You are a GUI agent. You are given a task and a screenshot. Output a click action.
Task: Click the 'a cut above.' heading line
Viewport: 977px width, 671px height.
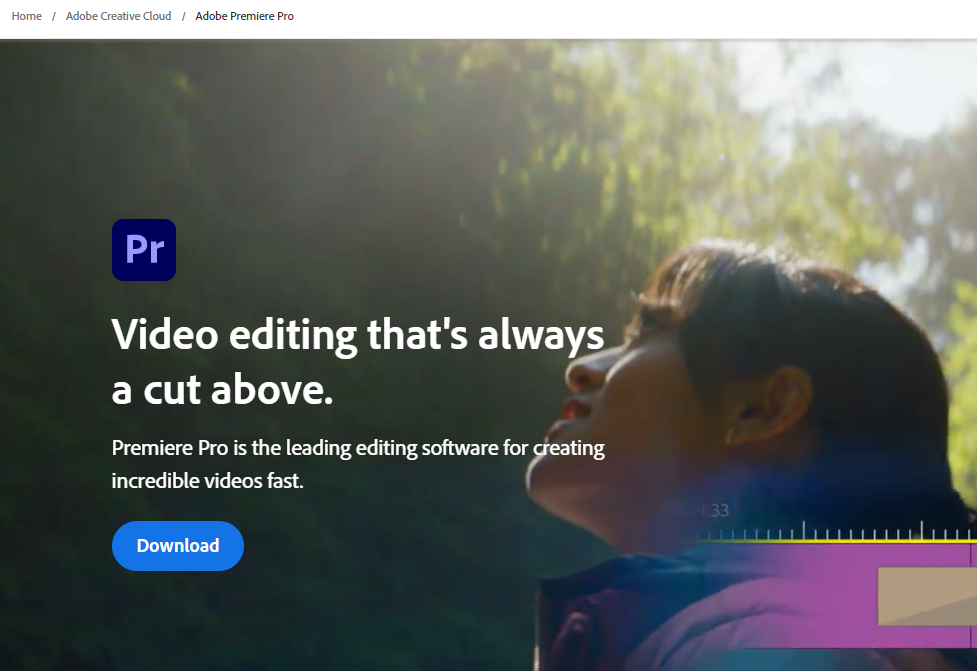(x=222, y=390)
